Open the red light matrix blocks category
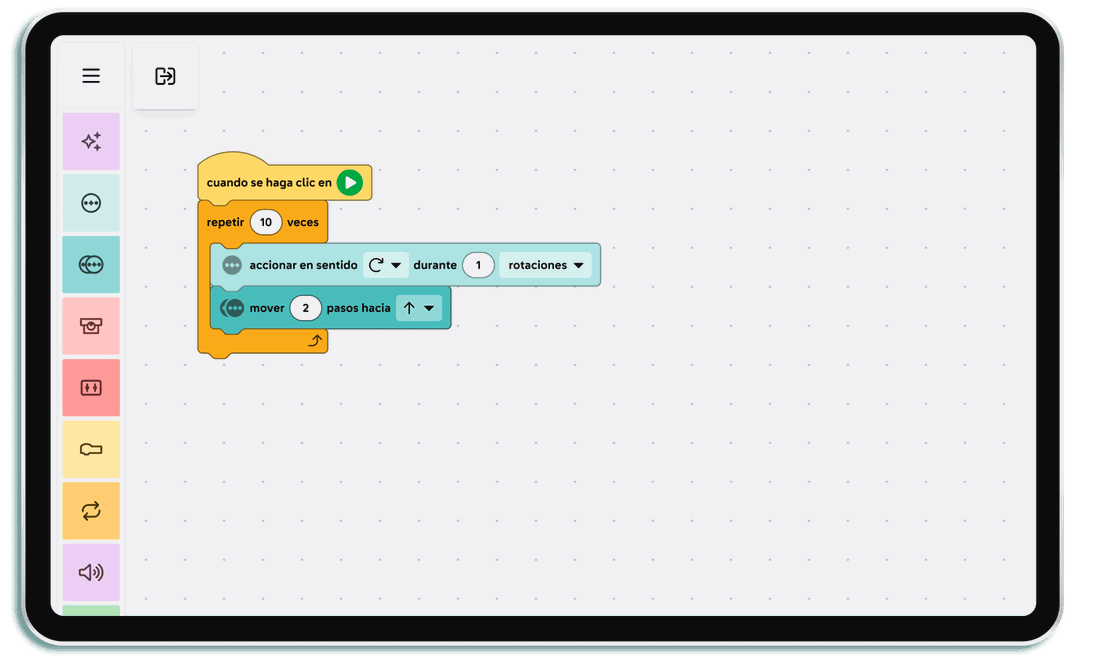 tap(91, 388)
